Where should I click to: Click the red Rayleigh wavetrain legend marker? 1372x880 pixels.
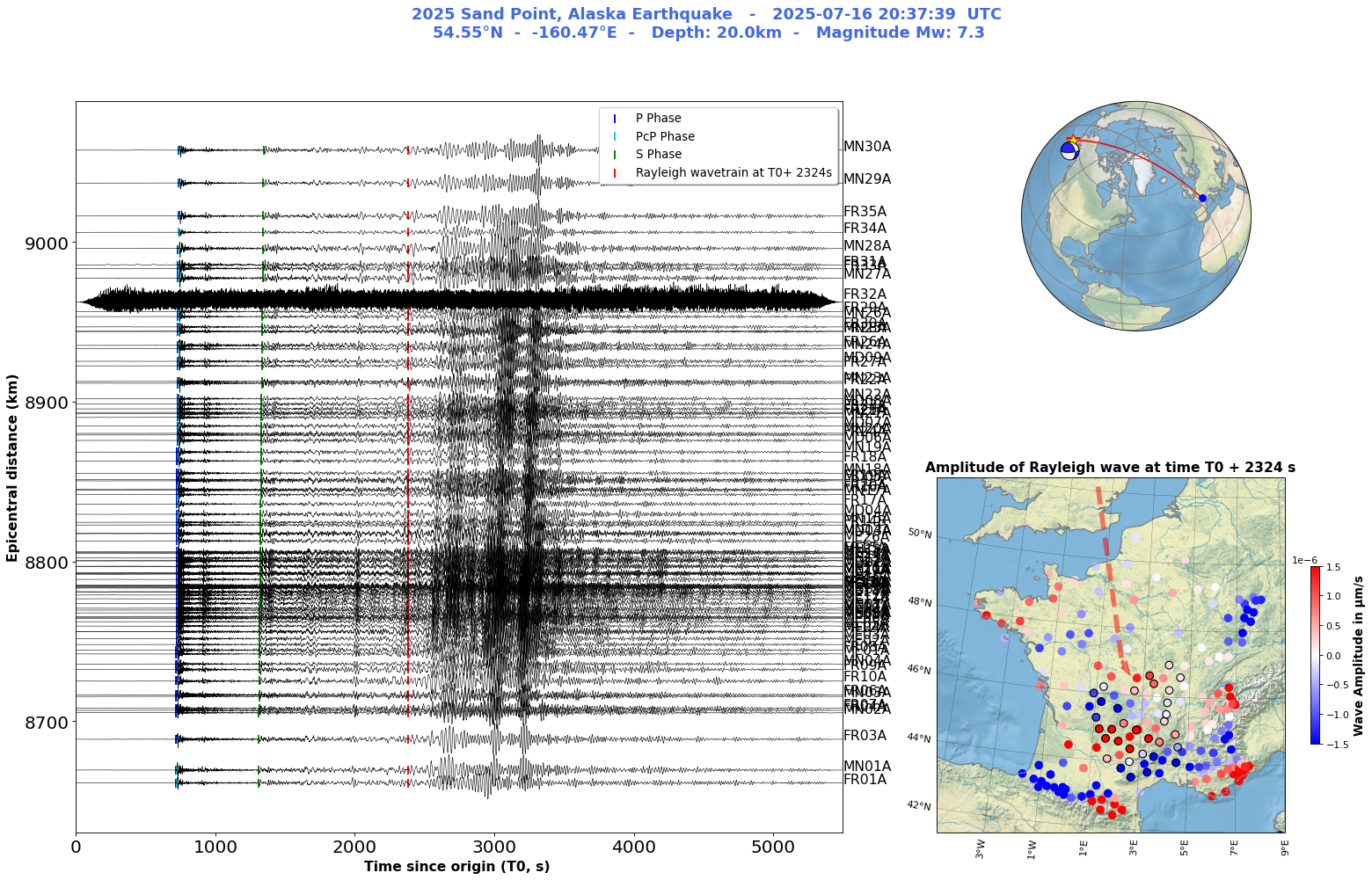point(615,173)
